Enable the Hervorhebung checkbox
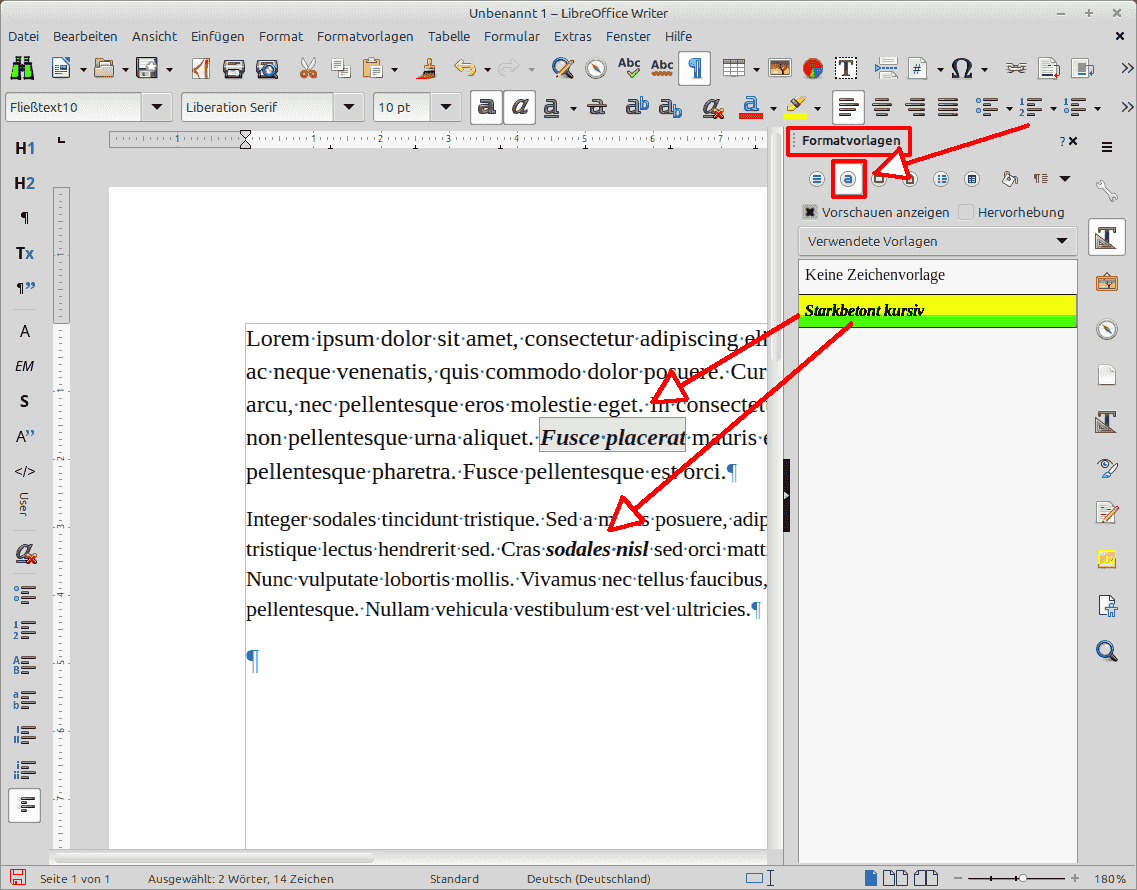This screenshot has width=1137, height=890. point(966,212)
